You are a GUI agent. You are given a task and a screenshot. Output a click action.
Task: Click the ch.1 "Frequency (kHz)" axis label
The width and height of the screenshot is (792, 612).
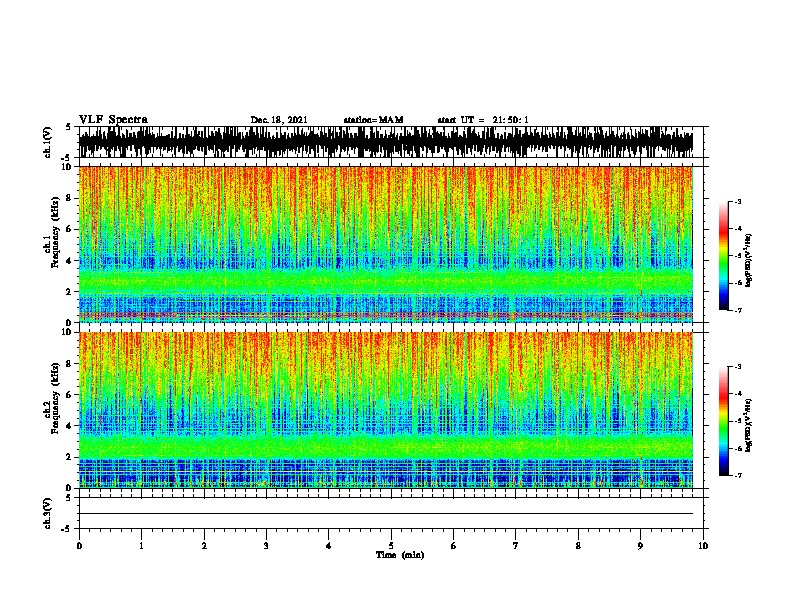[55, 232]
